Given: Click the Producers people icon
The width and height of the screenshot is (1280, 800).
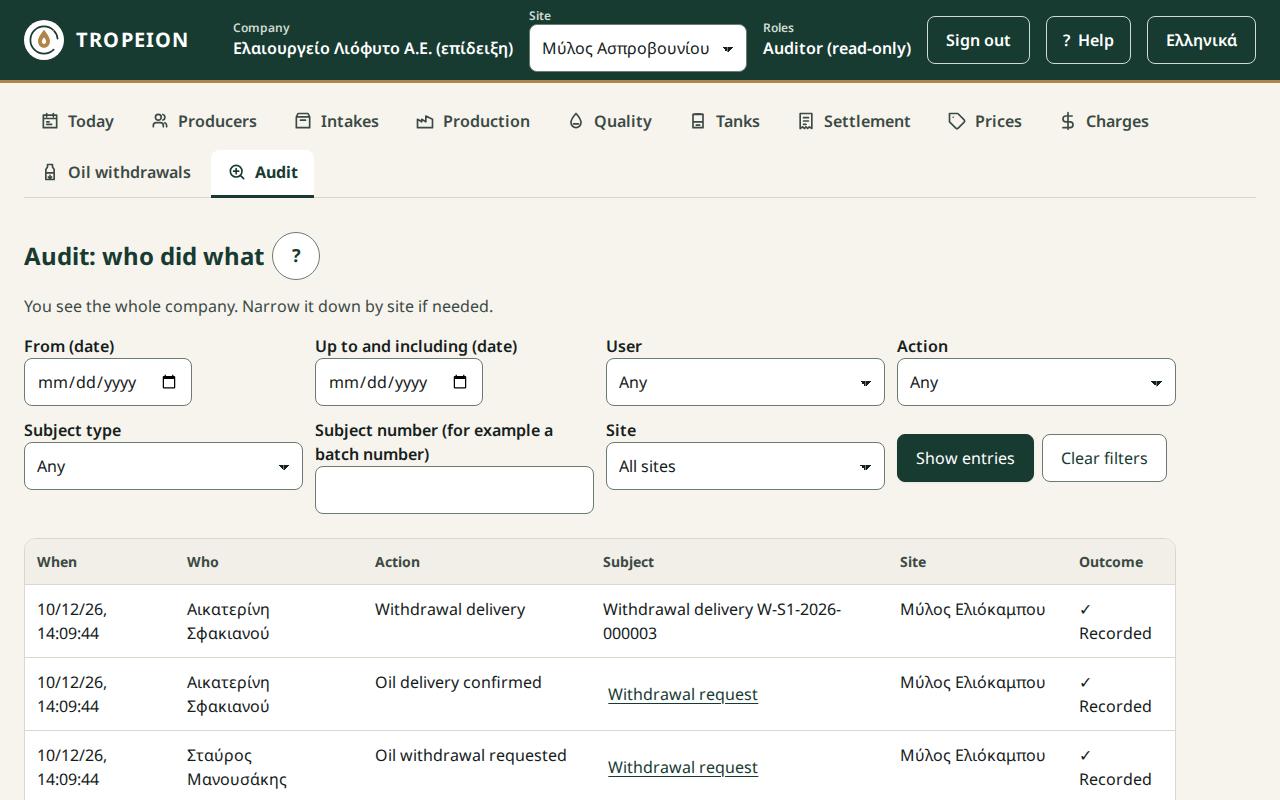Looking at the screenshot, I should (160, 121).
